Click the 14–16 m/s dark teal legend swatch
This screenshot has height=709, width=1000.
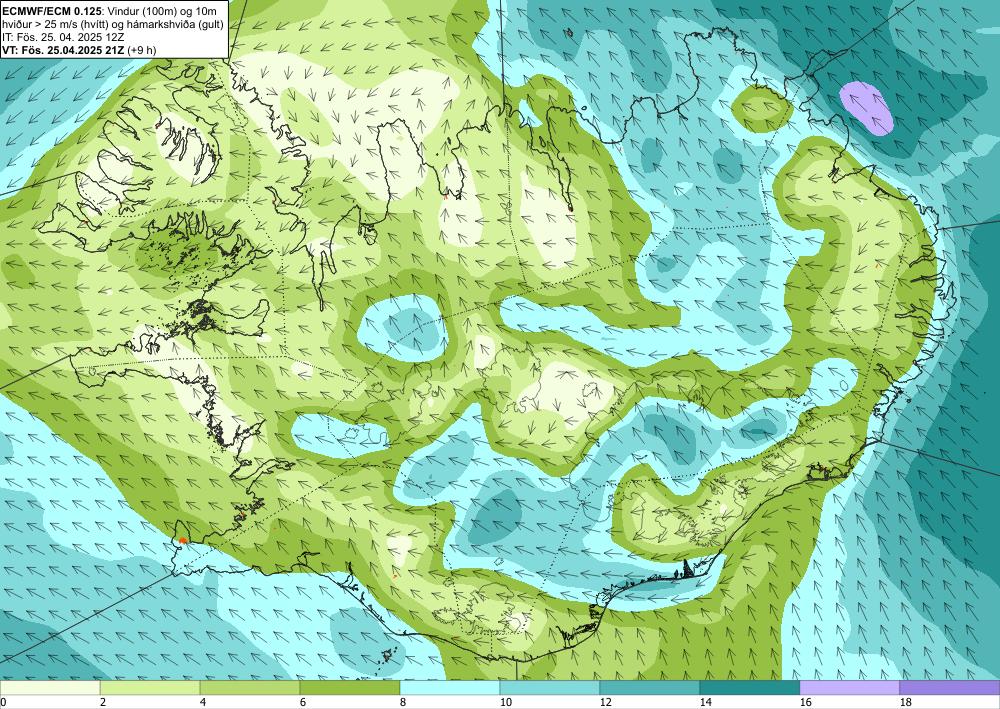[750, 687]
